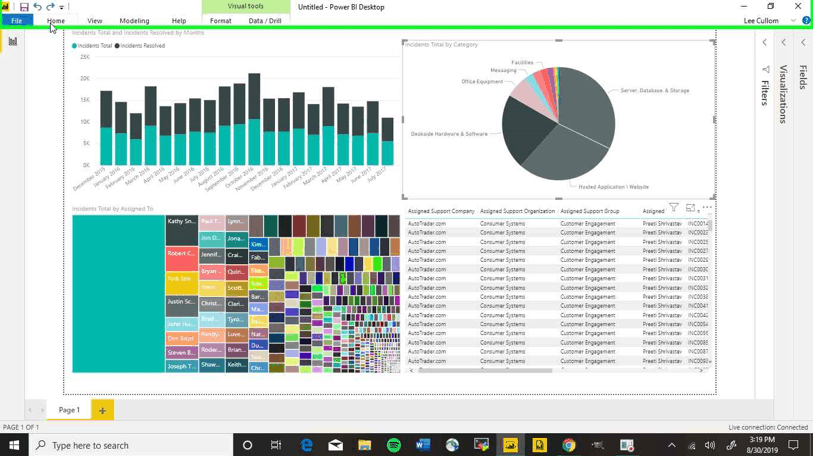Open the Mail app from the taskbar
This screenshot has width=815, height=457.
click(335, 446)
